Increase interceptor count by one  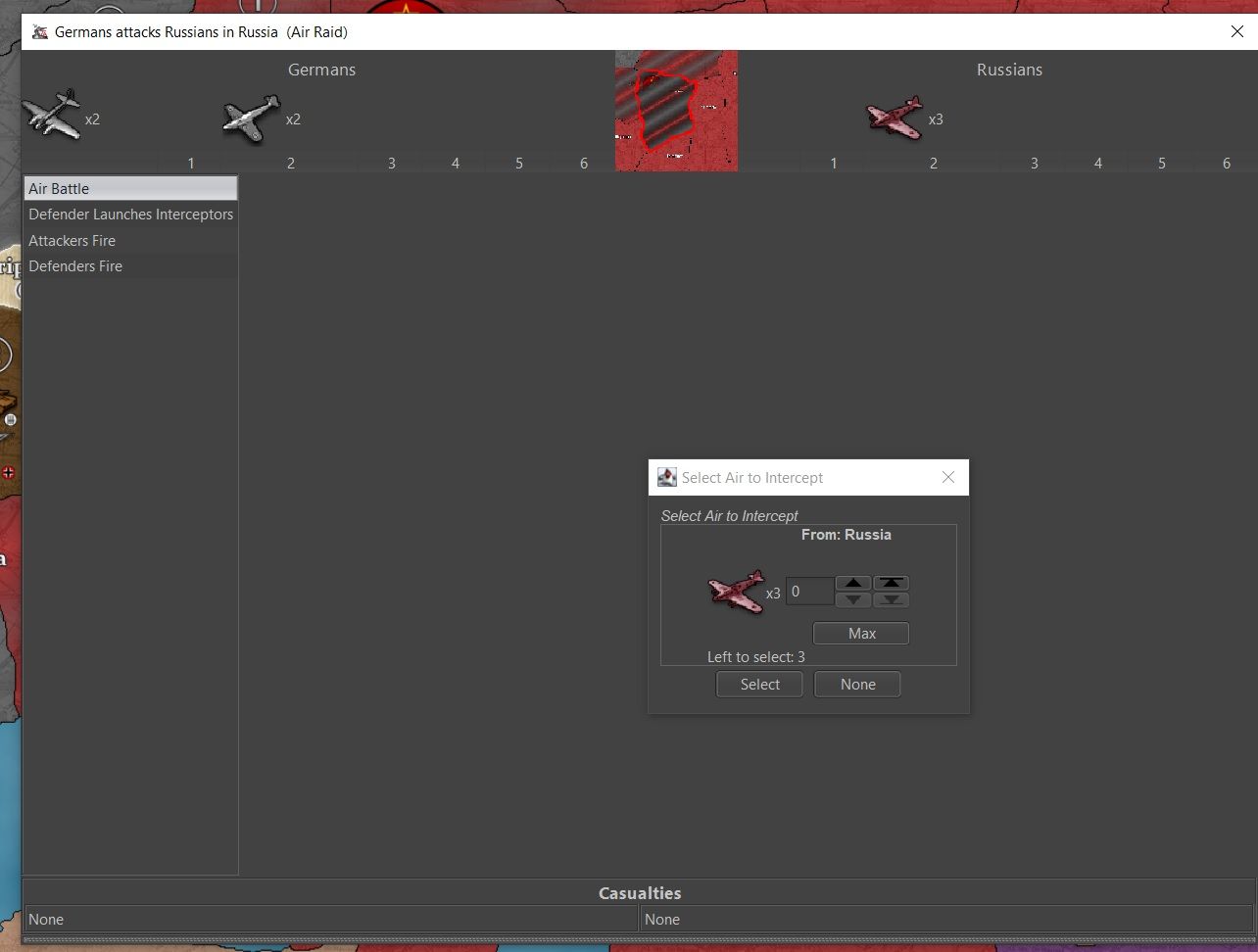click(853, 583)
